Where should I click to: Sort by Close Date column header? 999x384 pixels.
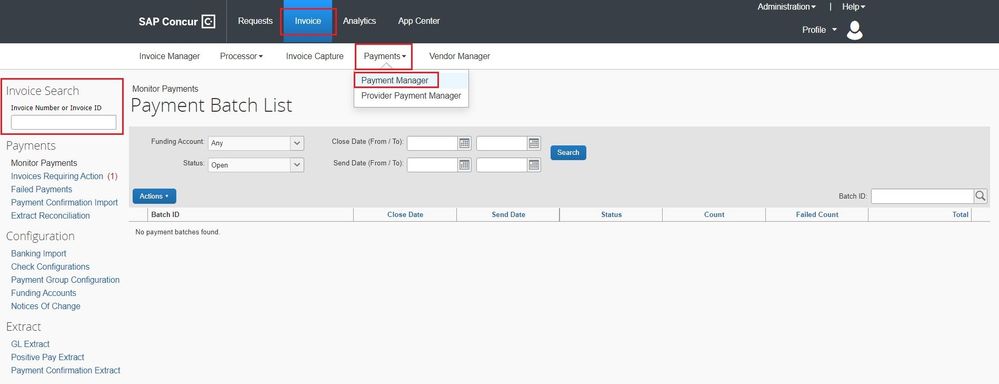(405, 215)
